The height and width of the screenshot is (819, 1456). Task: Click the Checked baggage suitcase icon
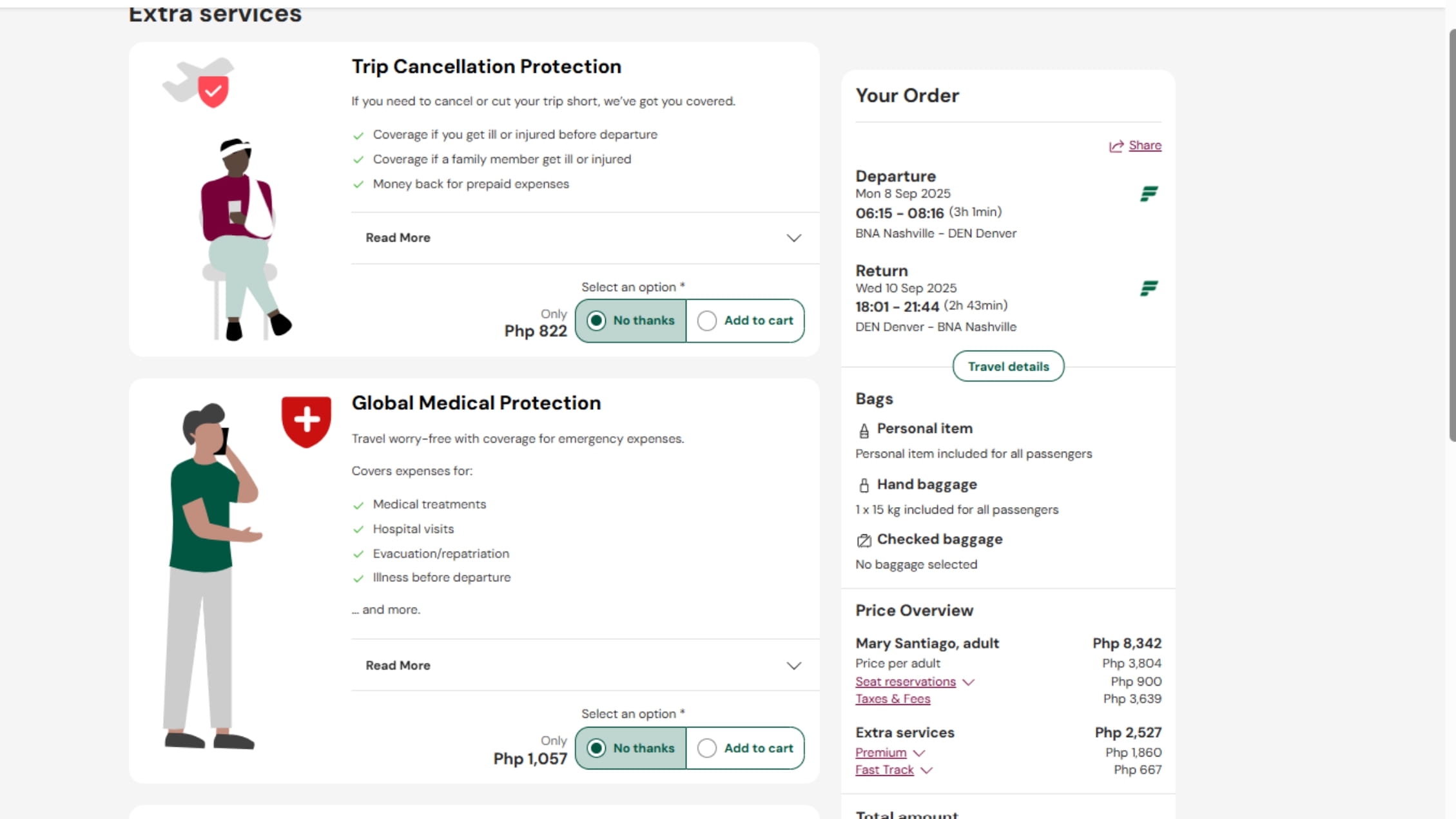tap(864, 541)
